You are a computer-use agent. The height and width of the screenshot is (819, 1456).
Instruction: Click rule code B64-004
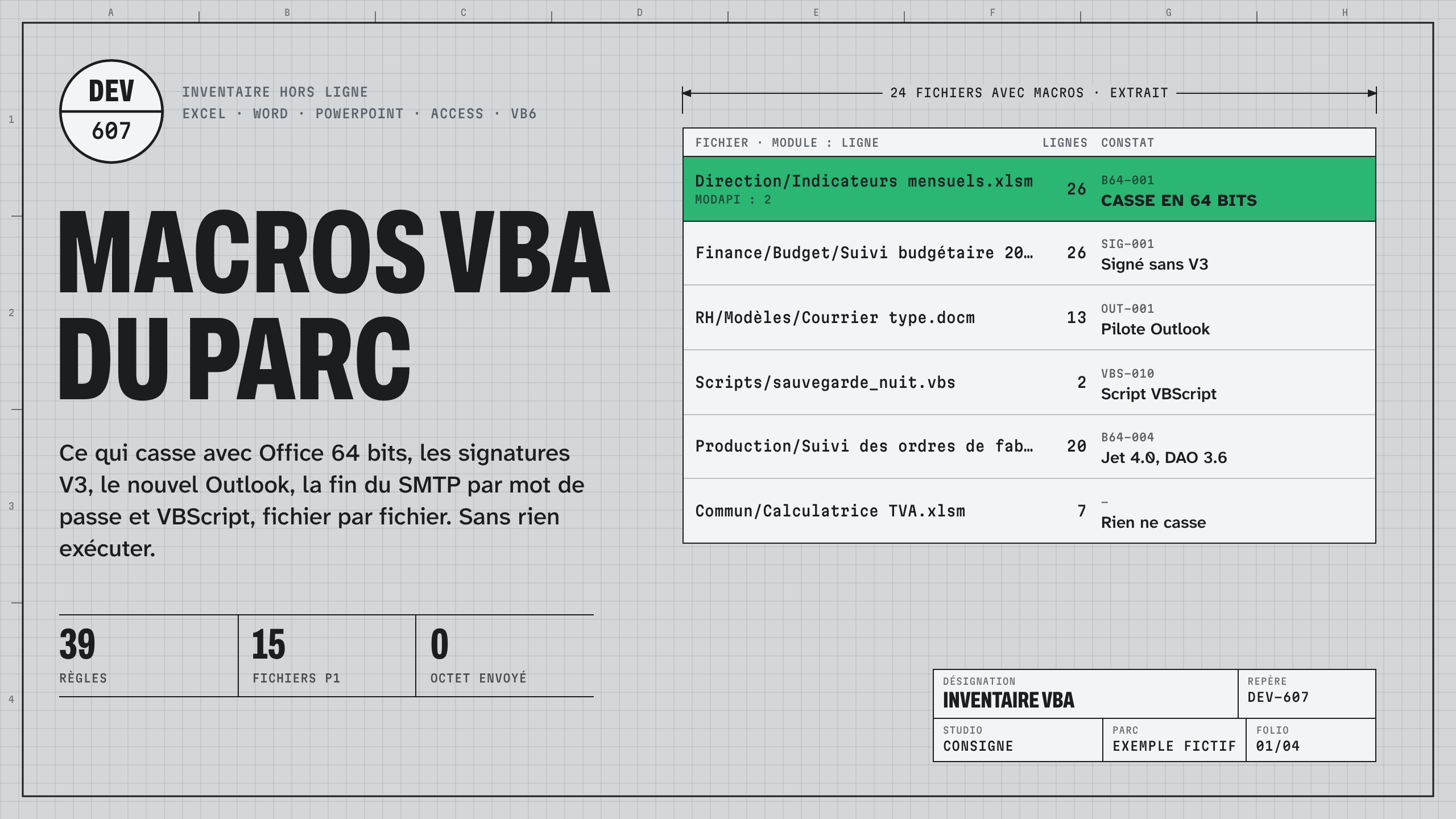point(1127,437)
